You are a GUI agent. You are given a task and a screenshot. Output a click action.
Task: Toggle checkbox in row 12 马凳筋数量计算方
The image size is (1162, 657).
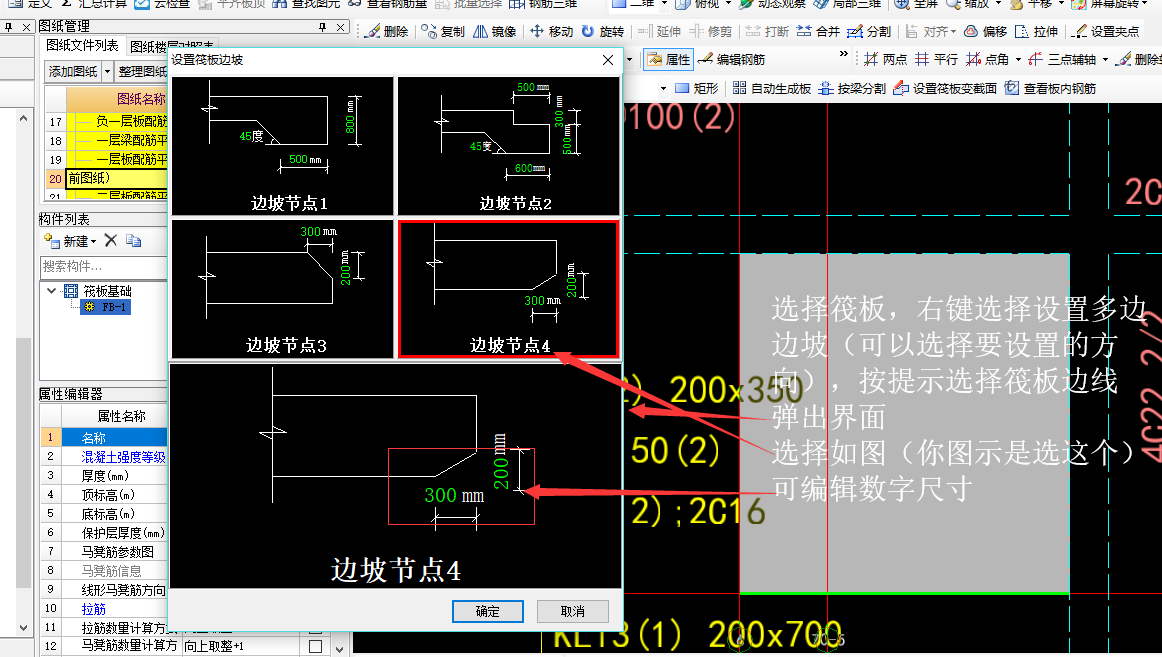(315, 646)
